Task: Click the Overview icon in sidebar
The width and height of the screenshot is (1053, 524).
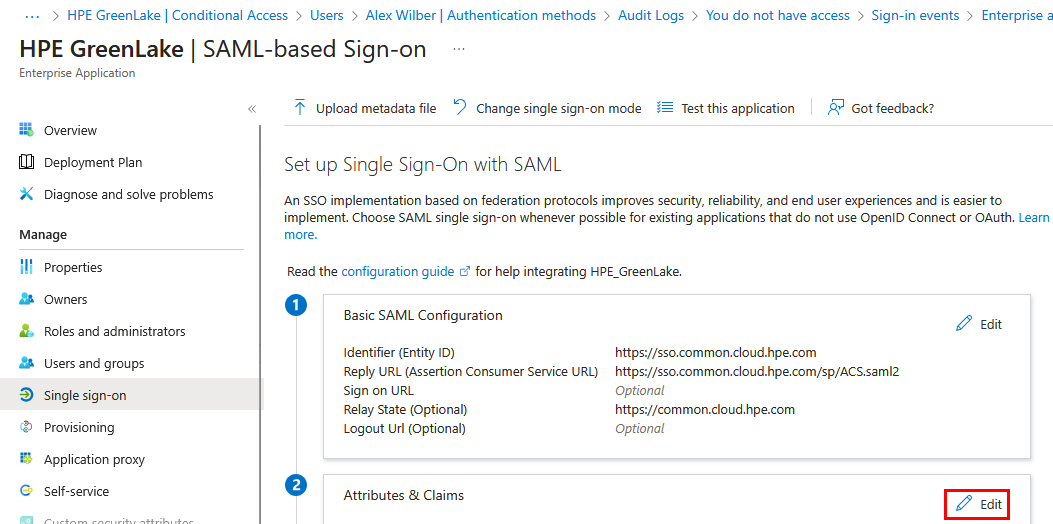Action: pyautogui.click(x=27, y=130)
